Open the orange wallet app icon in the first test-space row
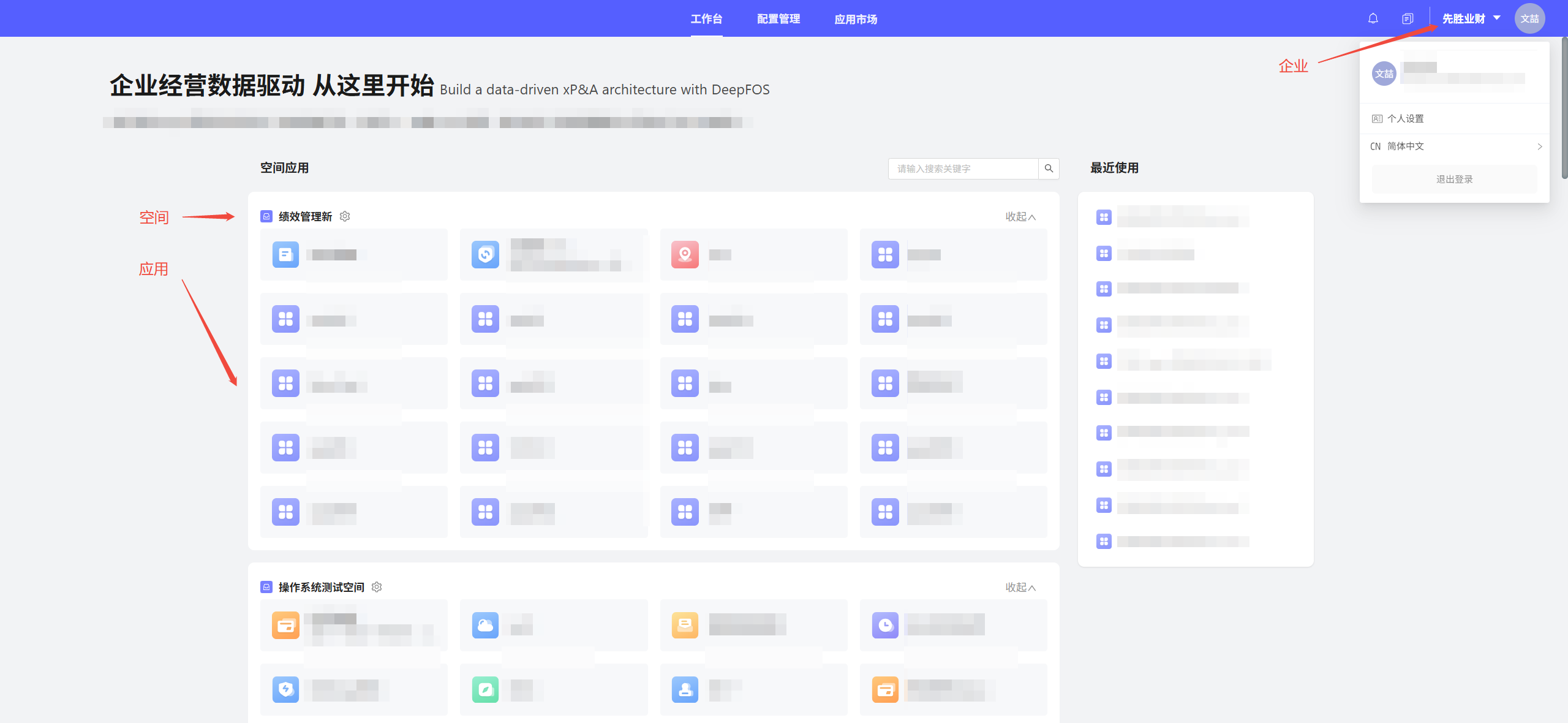Viewport: 1568px width, 723px height. [x=285, y=625]
